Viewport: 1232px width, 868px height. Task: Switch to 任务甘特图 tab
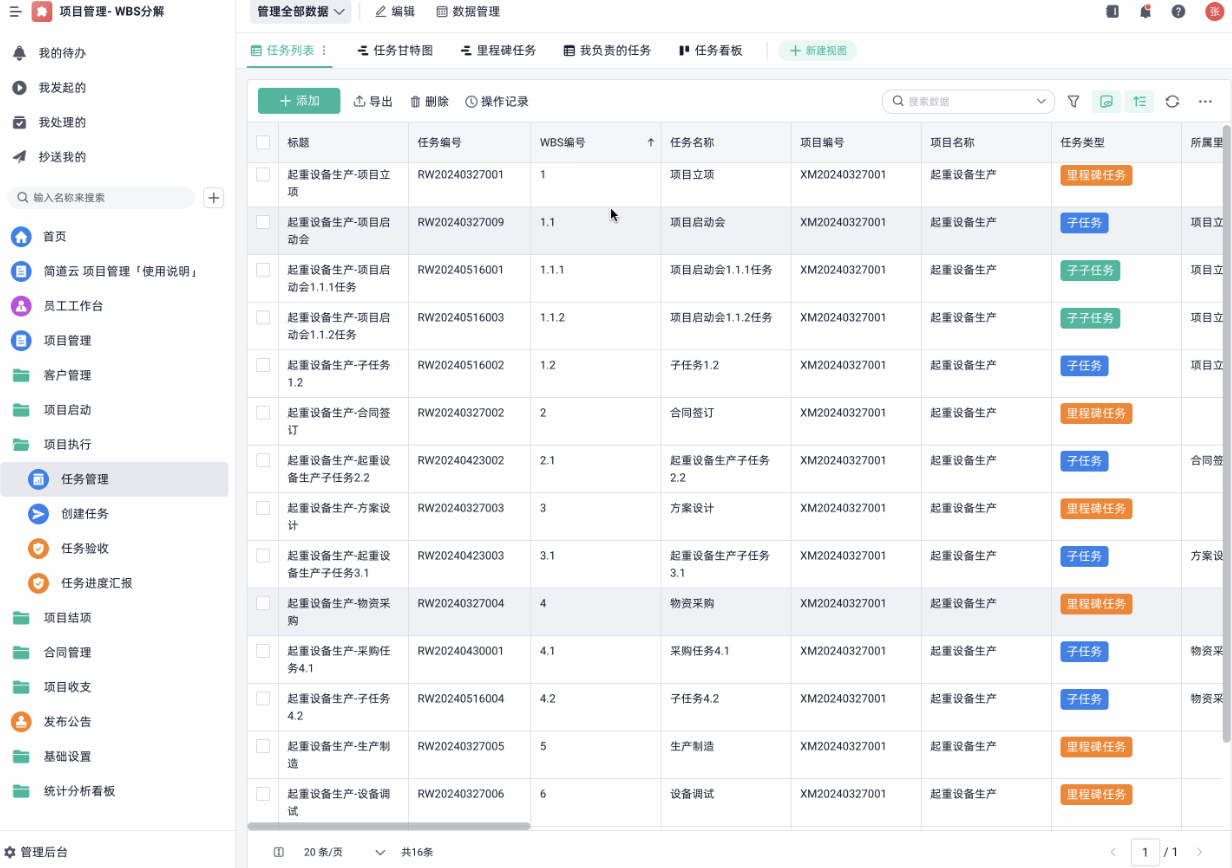point(395,50)
